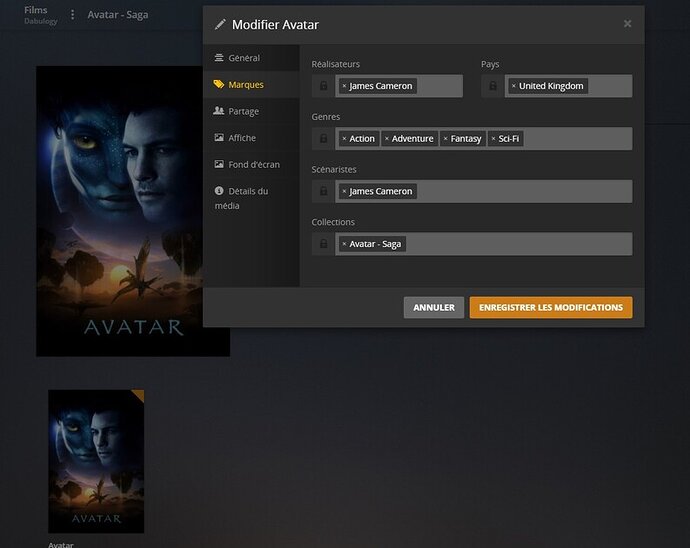Open the Affiche tab

click(251, 138)
